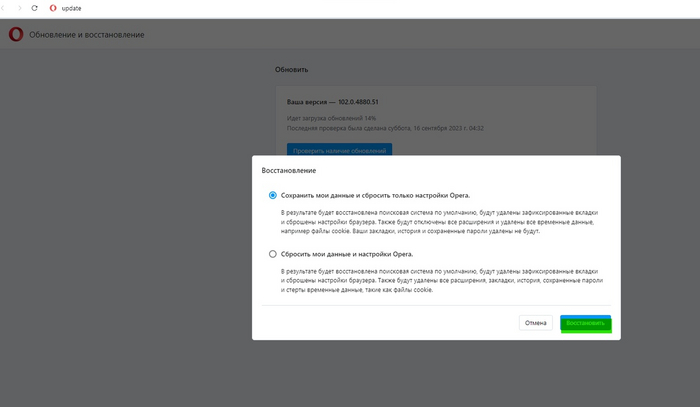The height and width of the screenshot is (407, 700).
Task: Click the 'Ваша версия — 102.0.4880.51' text
Action: tap(333, 102)
